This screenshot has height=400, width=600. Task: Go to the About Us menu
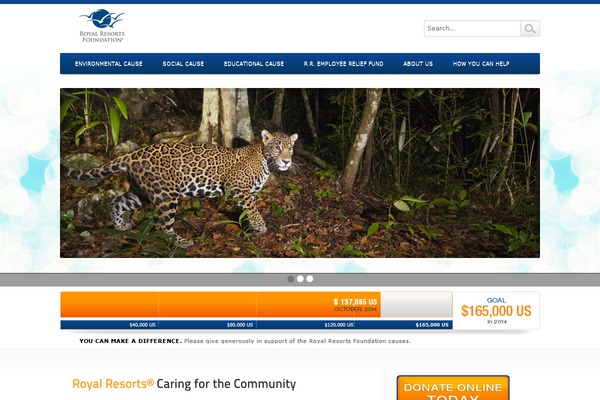[x=418, y=64]
